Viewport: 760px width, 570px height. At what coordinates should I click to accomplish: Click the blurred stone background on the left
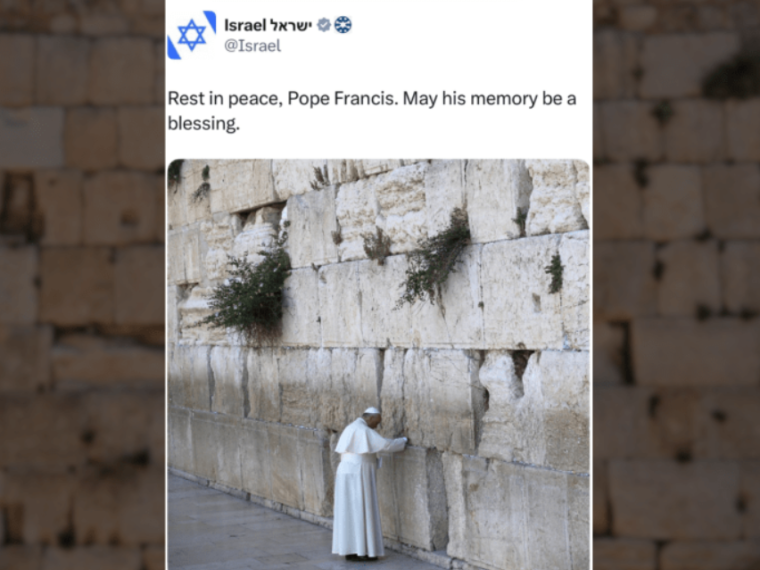coord(82,285)
